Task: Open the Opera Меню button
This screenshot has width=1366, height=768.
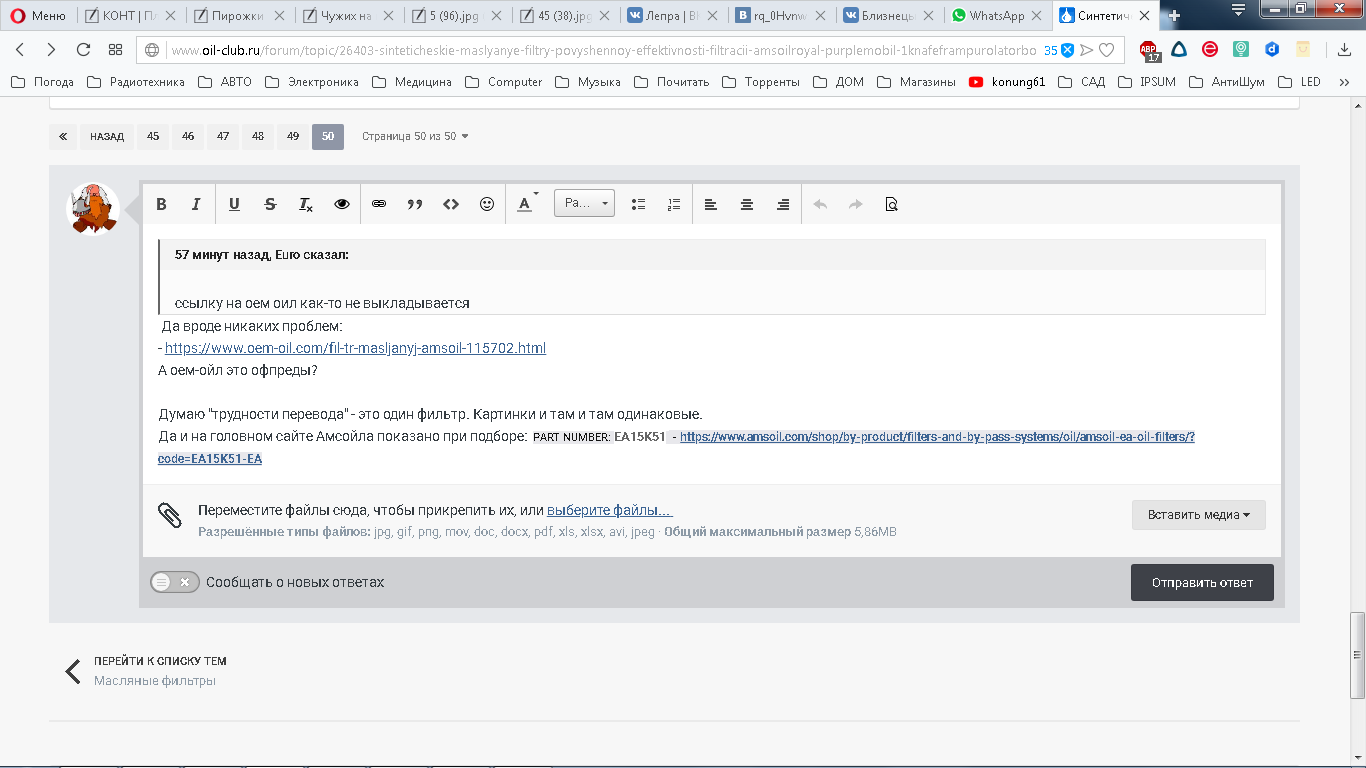Action: (38, 16)
